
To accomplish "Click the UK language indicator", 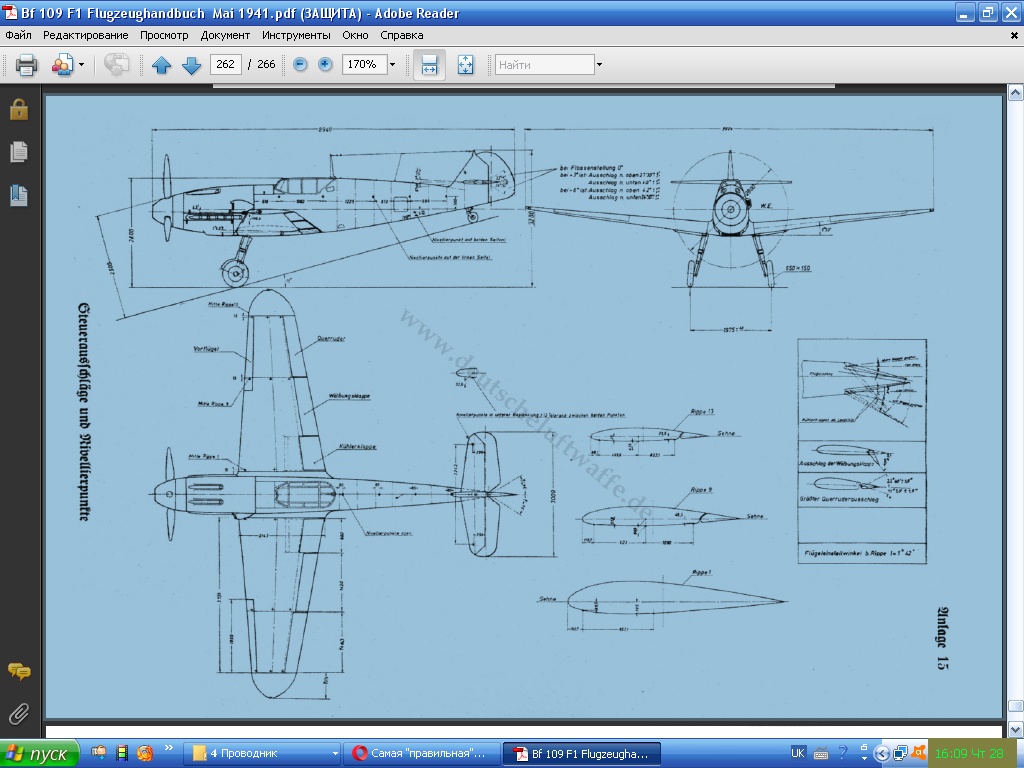I will pos(797,753).
